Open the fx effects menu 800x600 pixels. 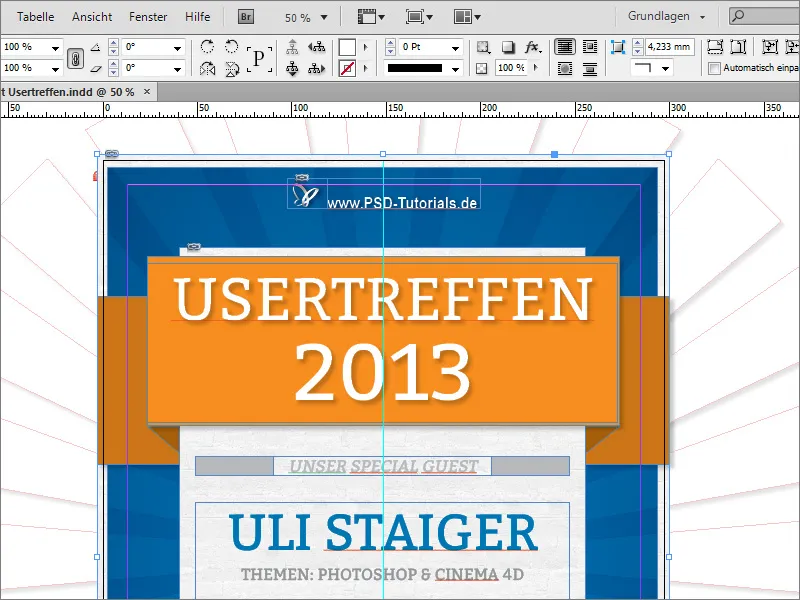pos(532,47)
